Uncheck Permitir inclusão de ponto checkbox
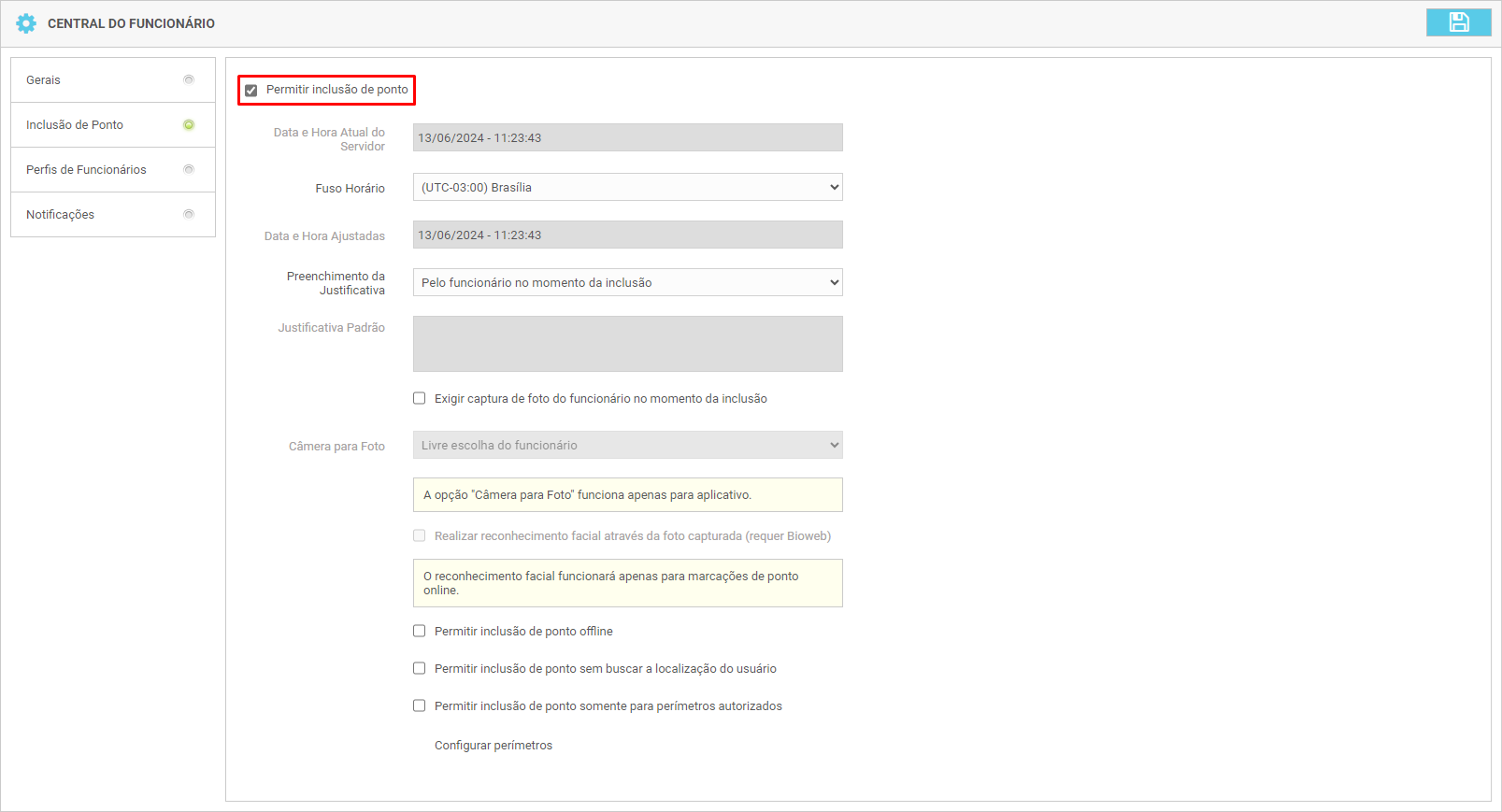The height and width of the screenshot is (812, 1502). (x=250, y=91)
